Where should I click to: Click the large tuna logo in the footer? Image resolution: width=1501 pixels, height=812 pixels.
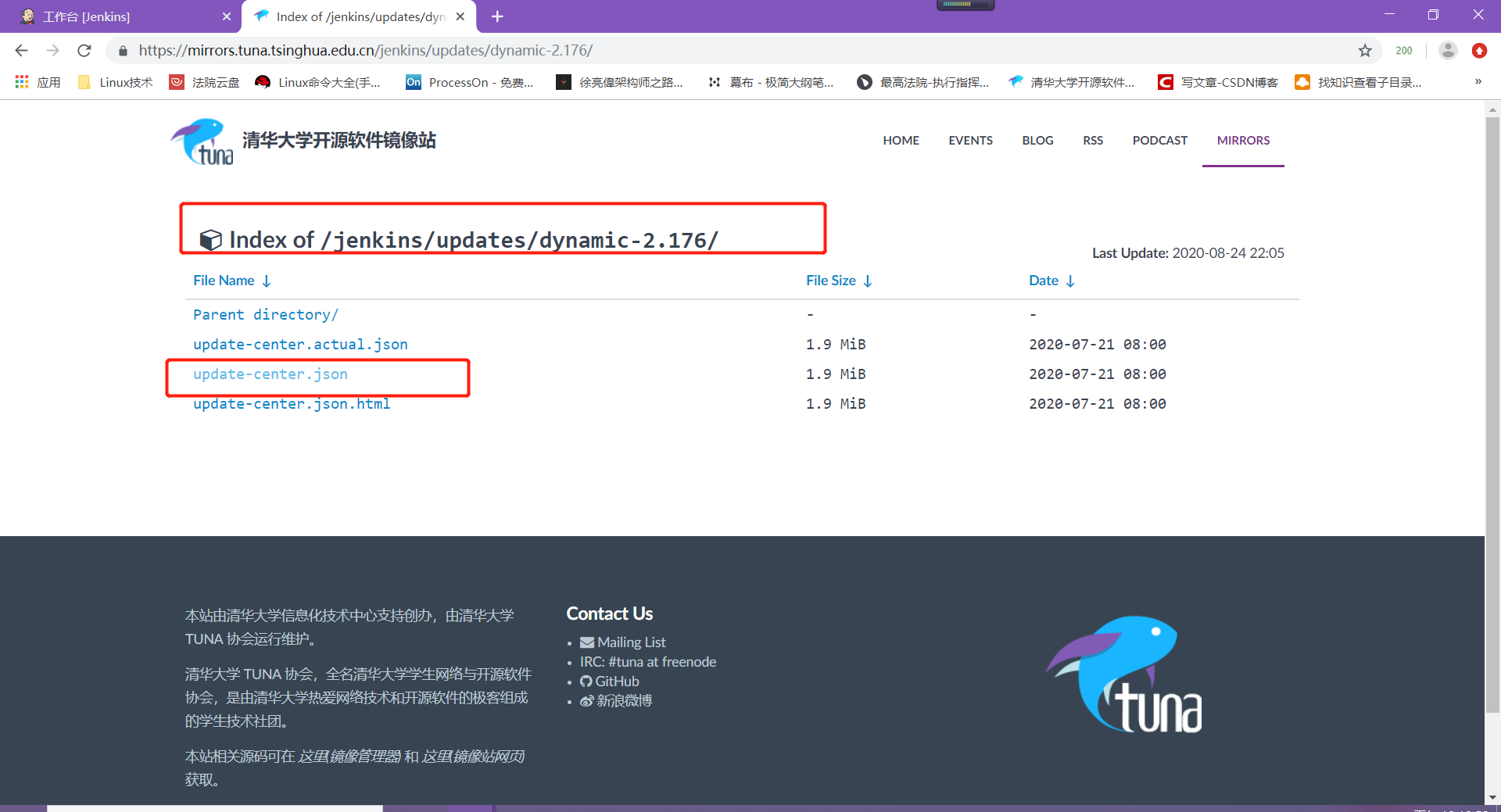pos(1124,674)
